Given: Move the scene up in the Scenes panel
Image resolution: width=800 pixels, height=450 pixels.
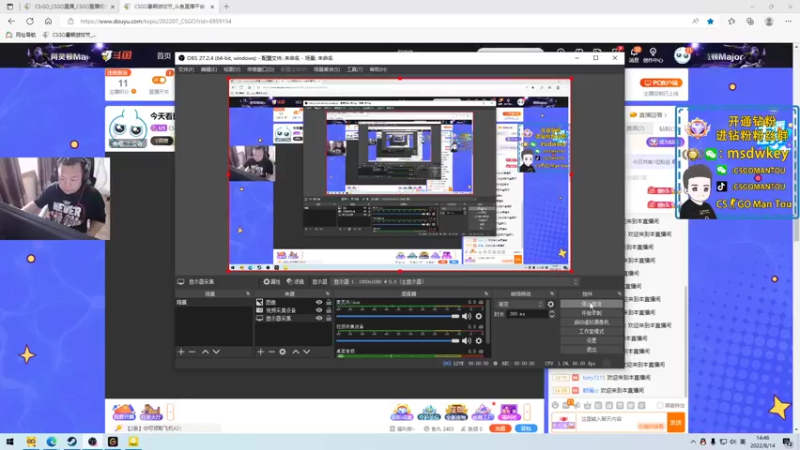Looking at the screenshot, I should (205, 352).
